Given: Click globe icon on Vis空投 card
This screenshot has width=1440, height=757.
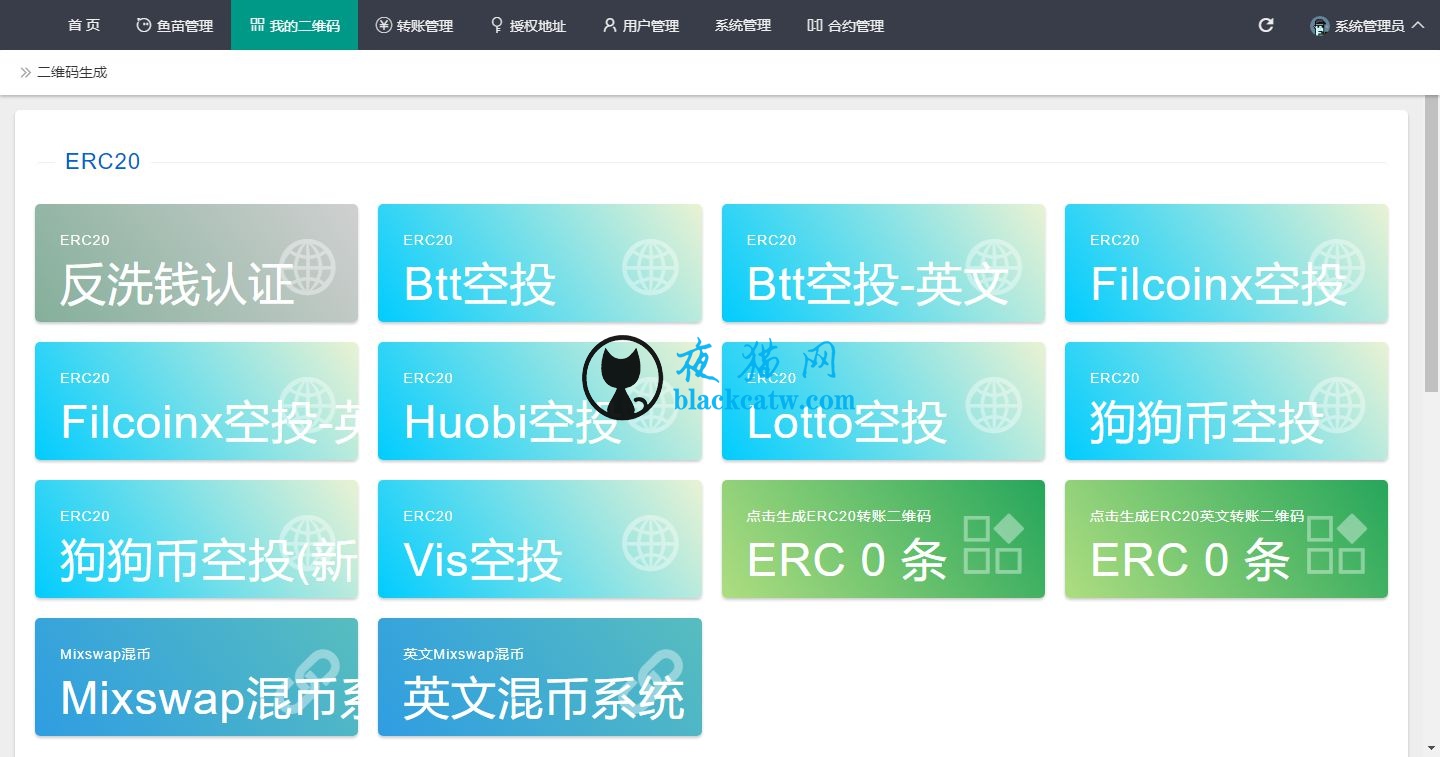Looking at the screenshot, I should [x=650, y=544].
